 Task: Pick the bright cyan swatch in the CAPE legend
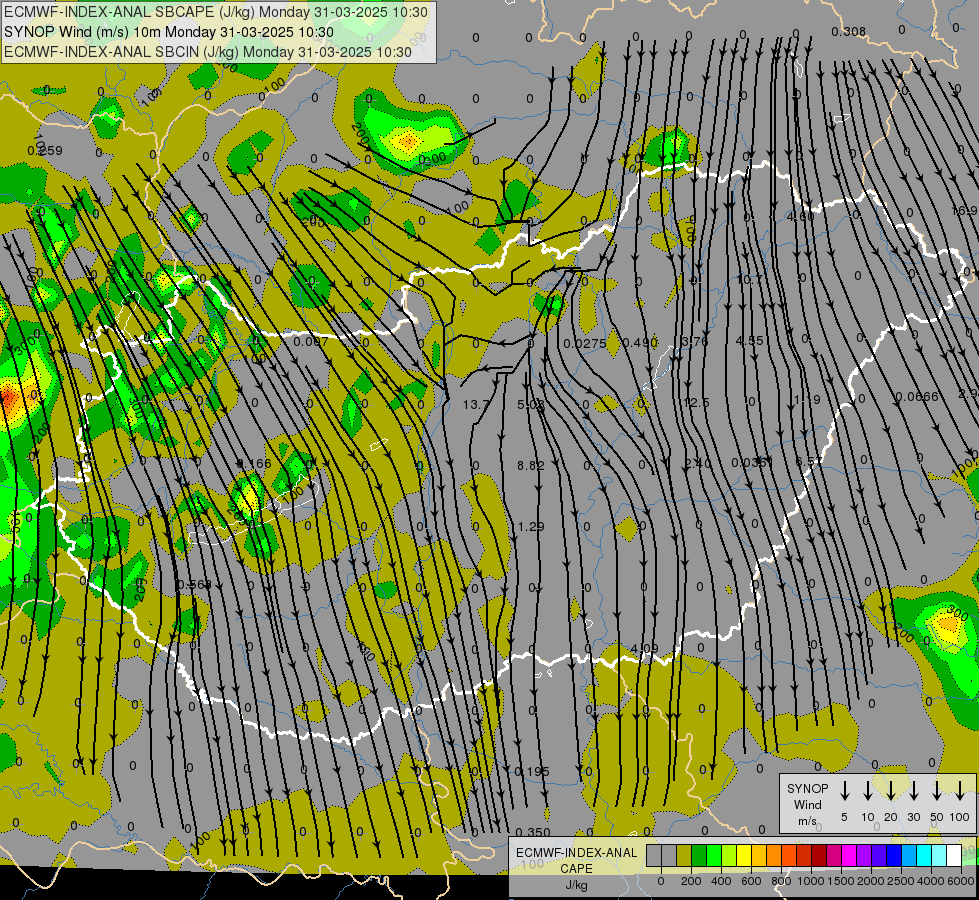[923, 855]
